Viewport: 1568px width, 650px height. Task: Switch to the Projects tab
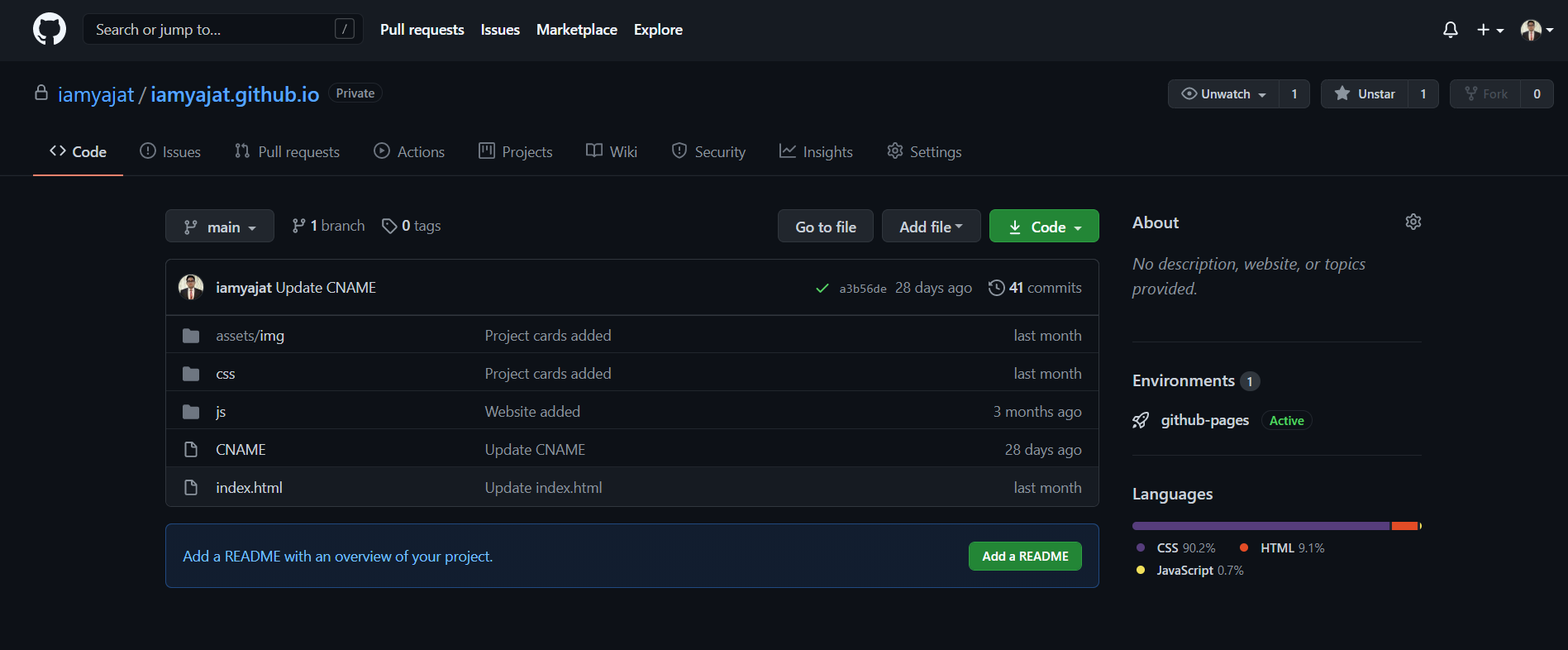click(x=516, y=151)
